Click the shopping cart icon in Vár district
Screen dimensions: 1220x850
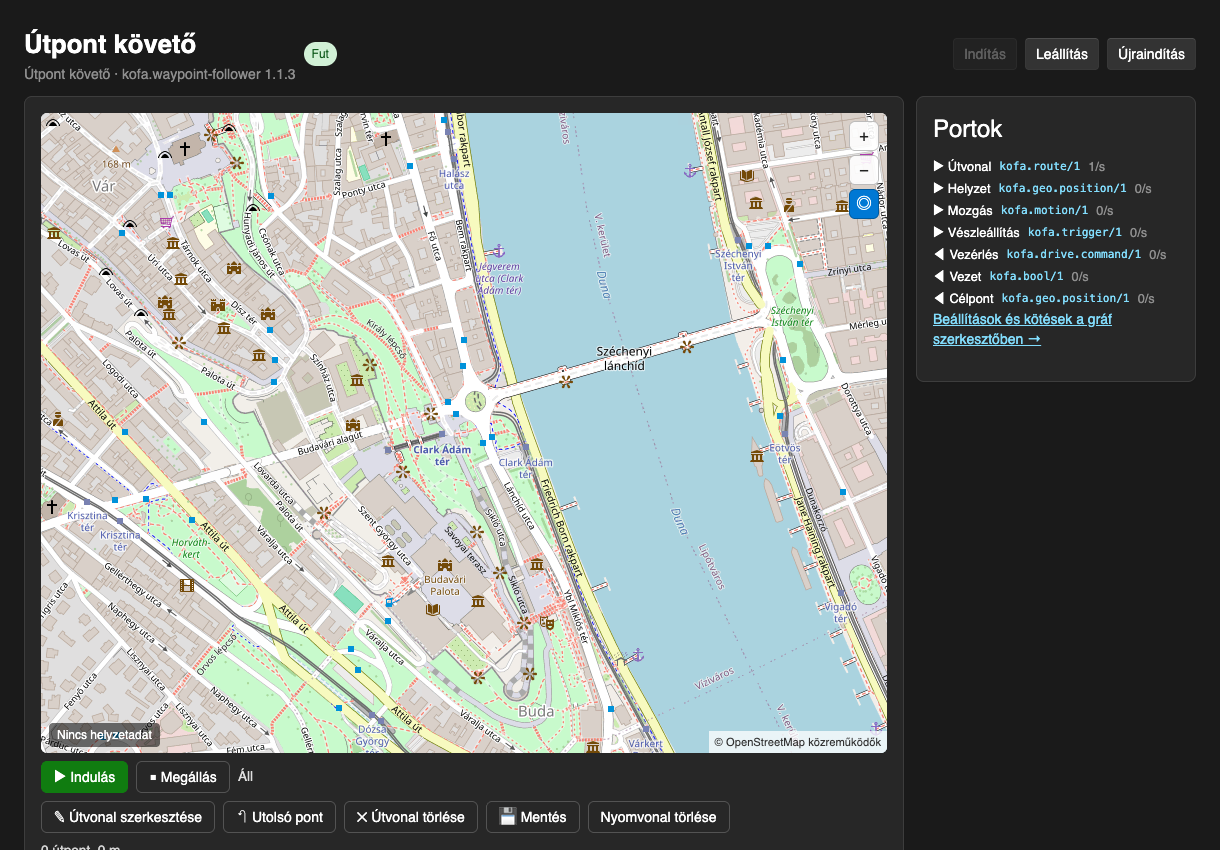(x=165, y=221)
